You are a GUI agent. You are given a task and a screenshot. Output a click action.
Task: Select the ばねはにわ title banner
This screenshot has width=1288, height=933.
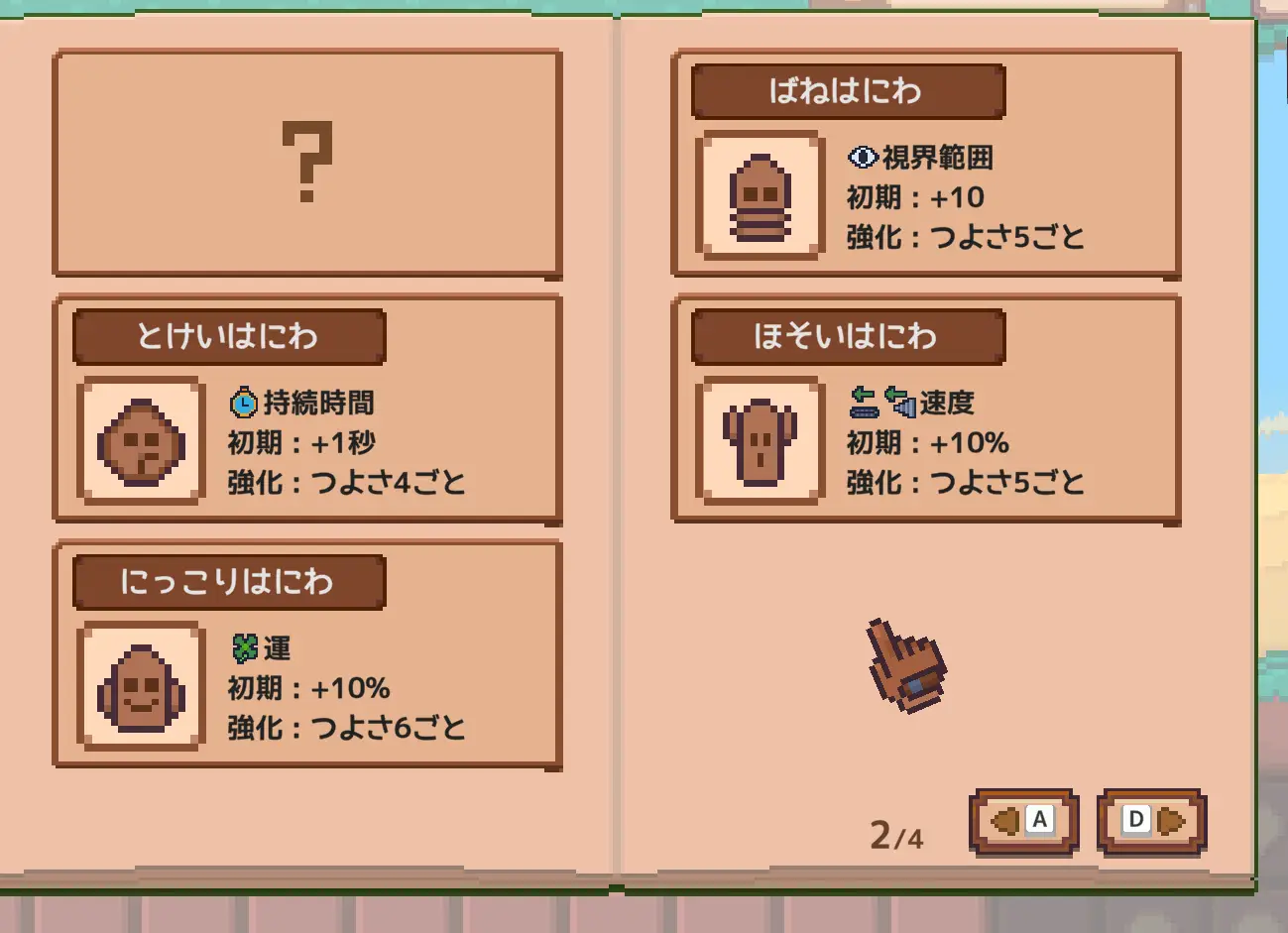tap(848, 91)
